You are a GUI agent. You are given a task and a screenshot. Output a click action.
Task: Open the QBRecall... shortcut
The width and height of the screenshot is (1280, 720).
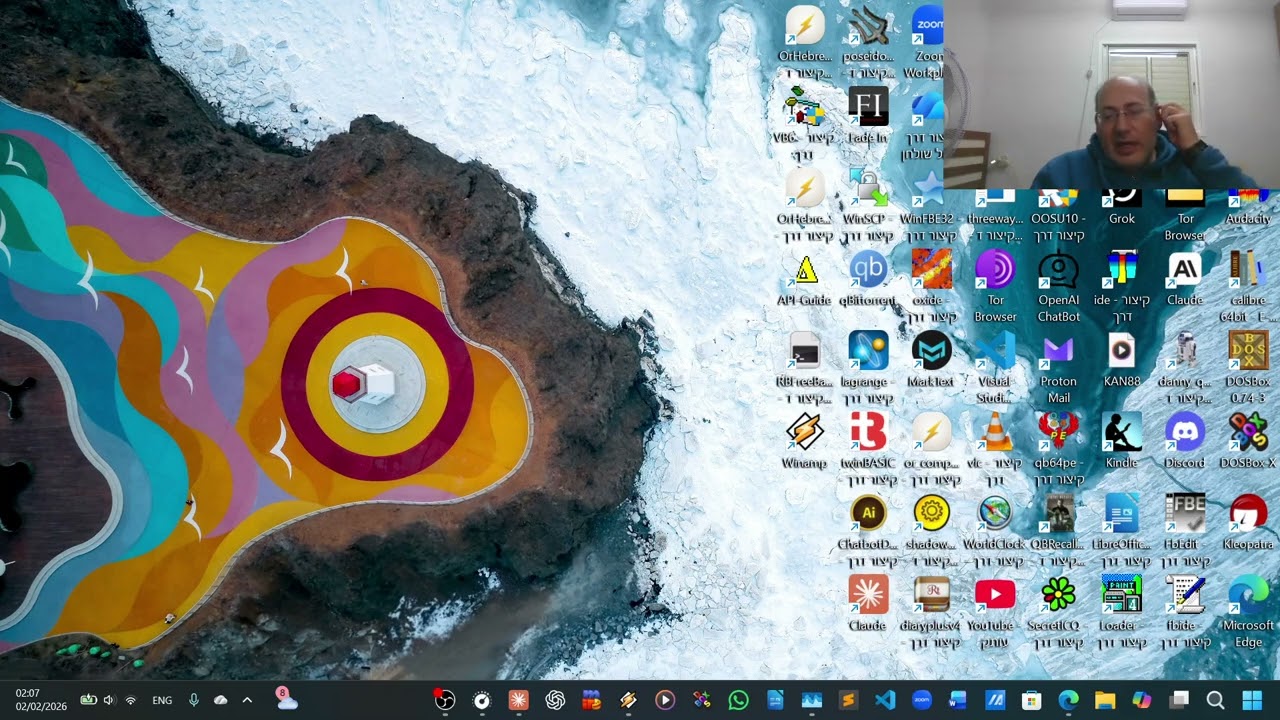pyautogui.click(x=1058, y=513)
